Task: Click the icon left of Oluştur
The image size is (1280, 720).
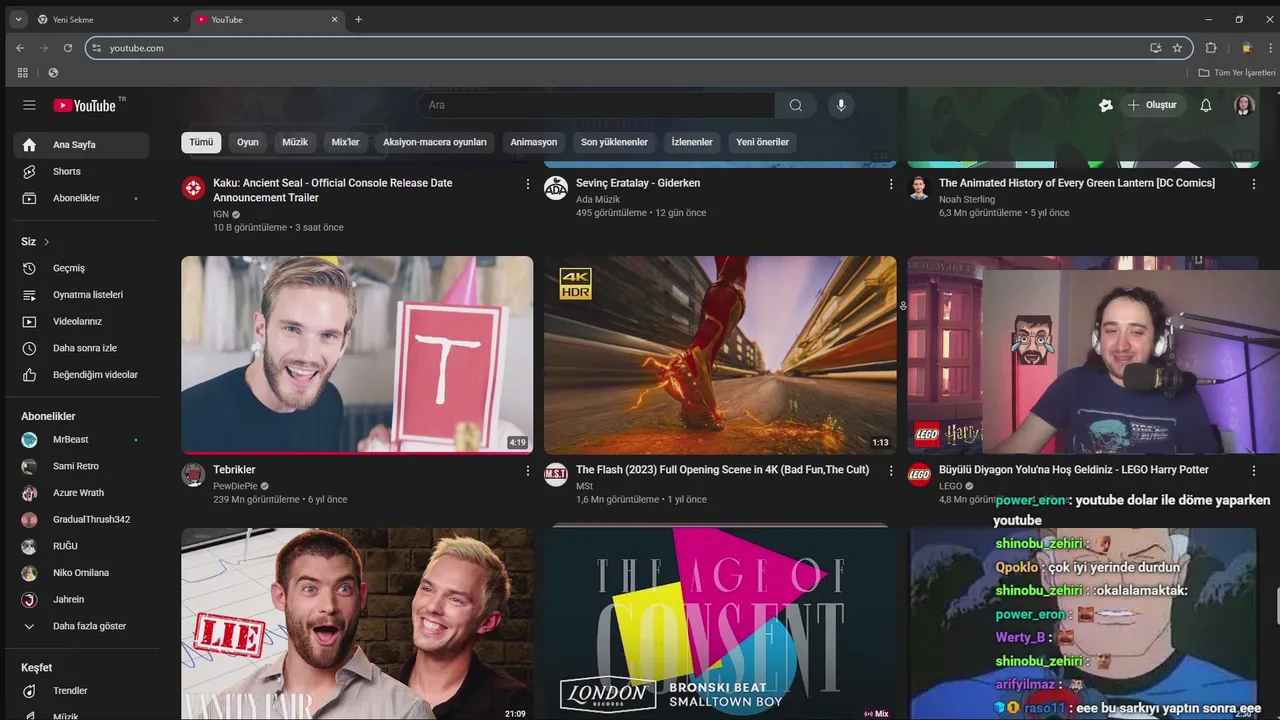Action: pyautogui.click(x=1106, y=105)
